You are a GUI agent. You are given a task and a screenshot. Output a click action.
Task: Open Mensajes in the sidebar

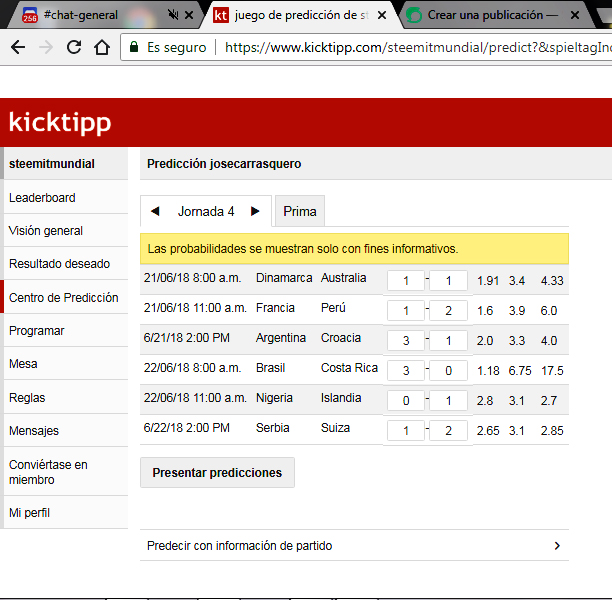click(x=66, y=431)
